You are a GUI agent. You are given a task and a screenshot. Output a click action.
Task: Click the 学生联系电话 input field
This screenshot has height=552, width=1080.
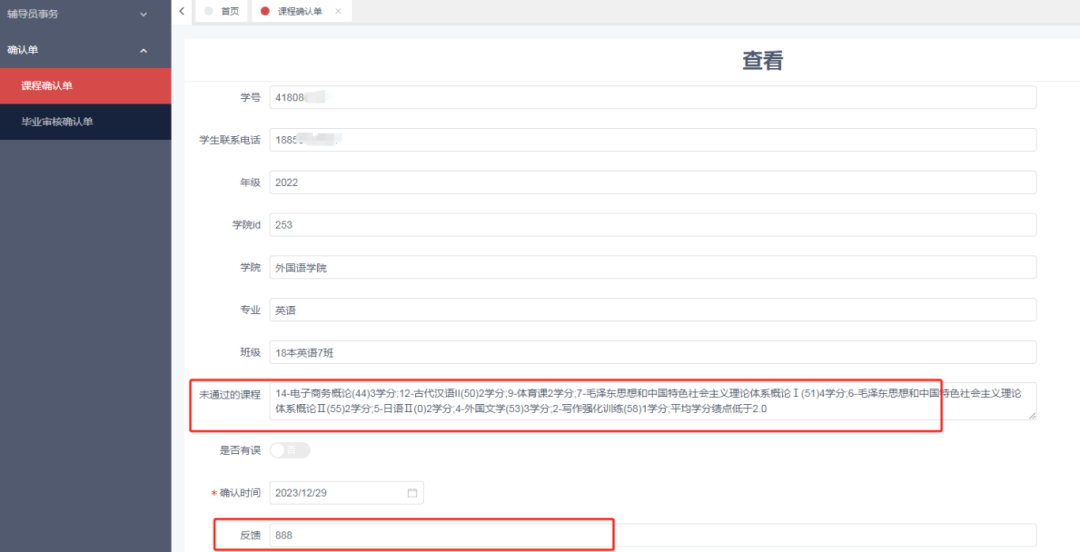(650, 140)
